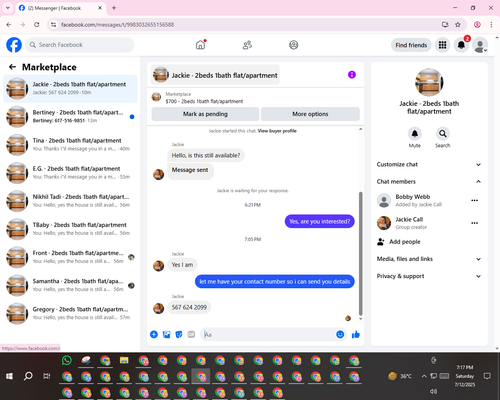Click the Facebook logo icon
This screenshot has height=400, width=500.
tap(14, 45)
